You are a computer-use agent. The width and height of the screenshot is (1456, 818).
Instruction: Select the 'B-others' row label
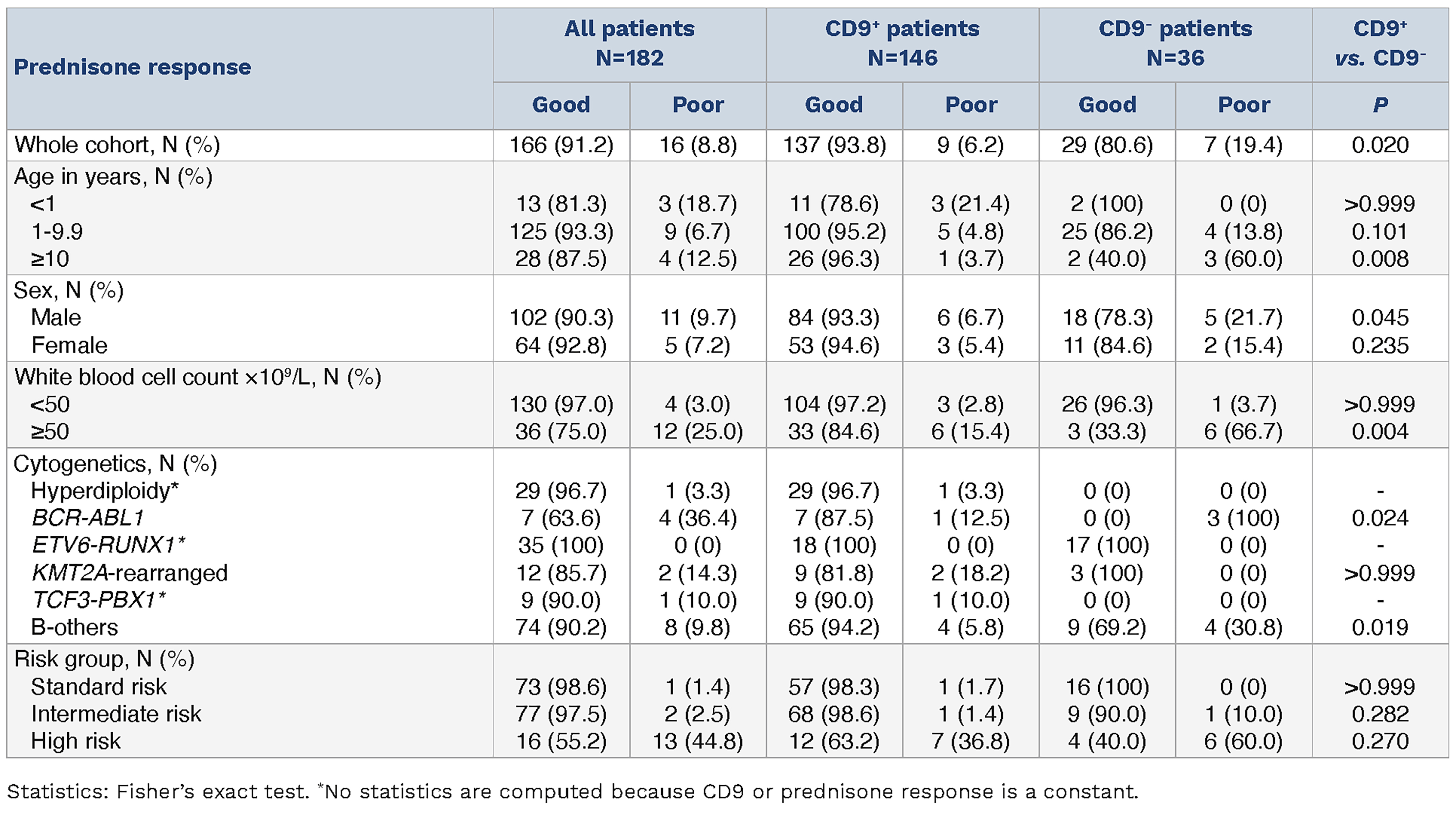pyautogui.click(x=74, y=628)
